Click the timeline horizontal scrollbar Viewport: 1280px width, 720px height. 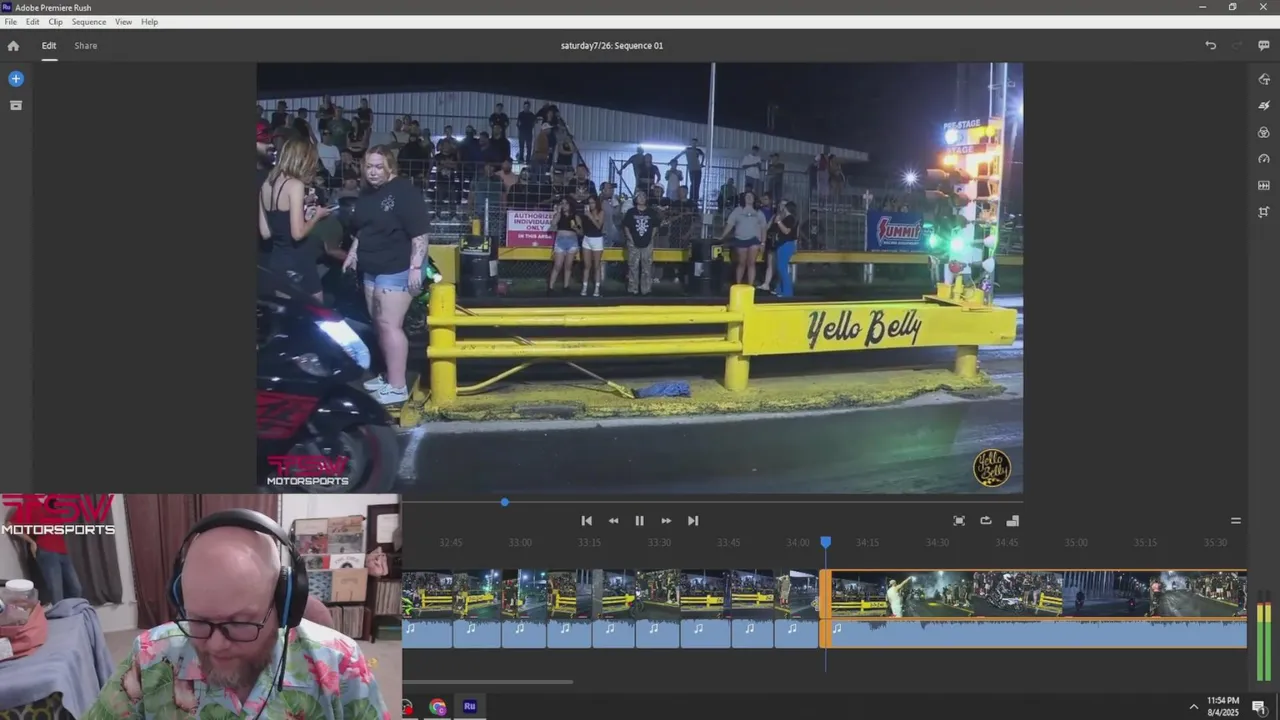488,682
